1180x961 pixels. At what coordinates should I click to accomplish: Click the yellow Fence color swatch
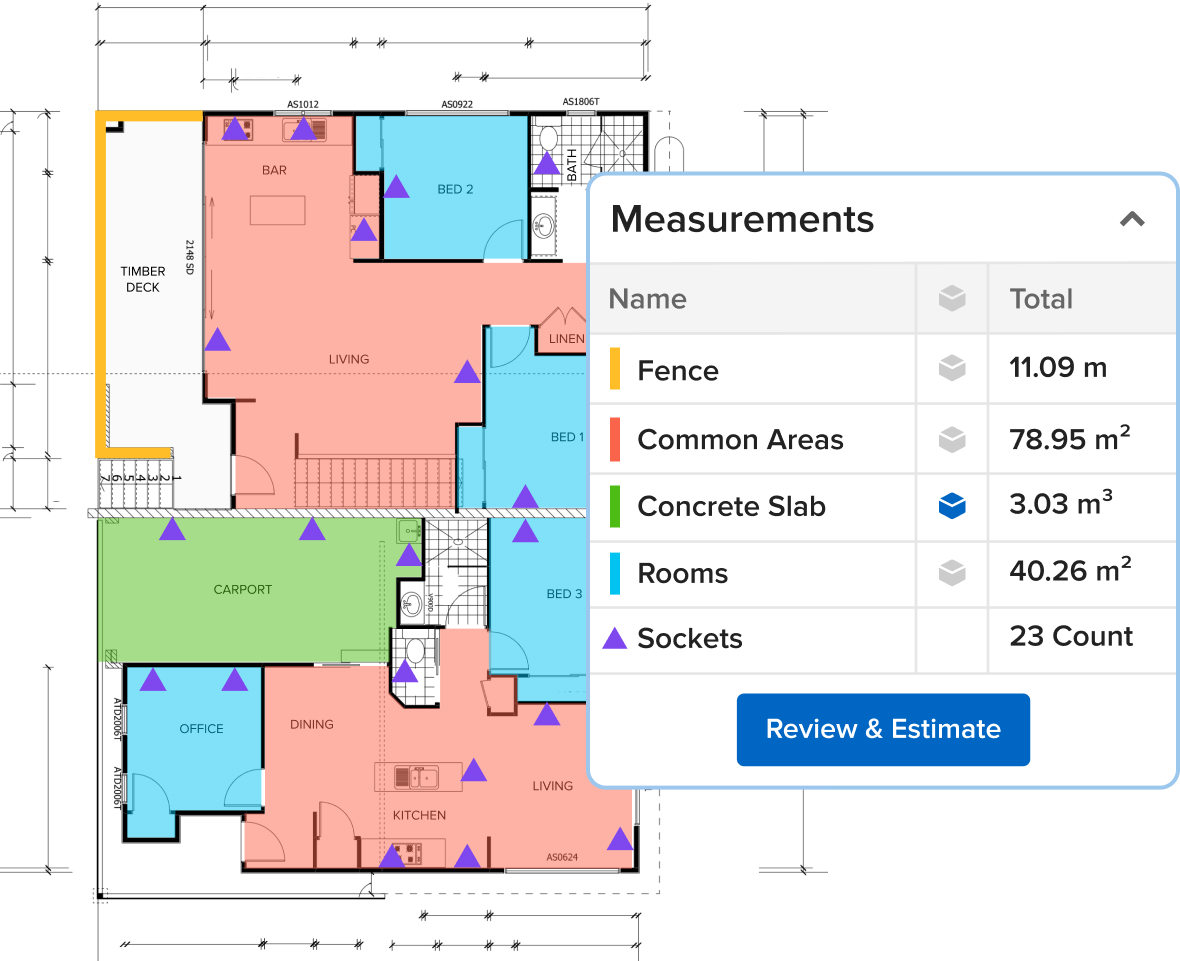click(615, 369)
